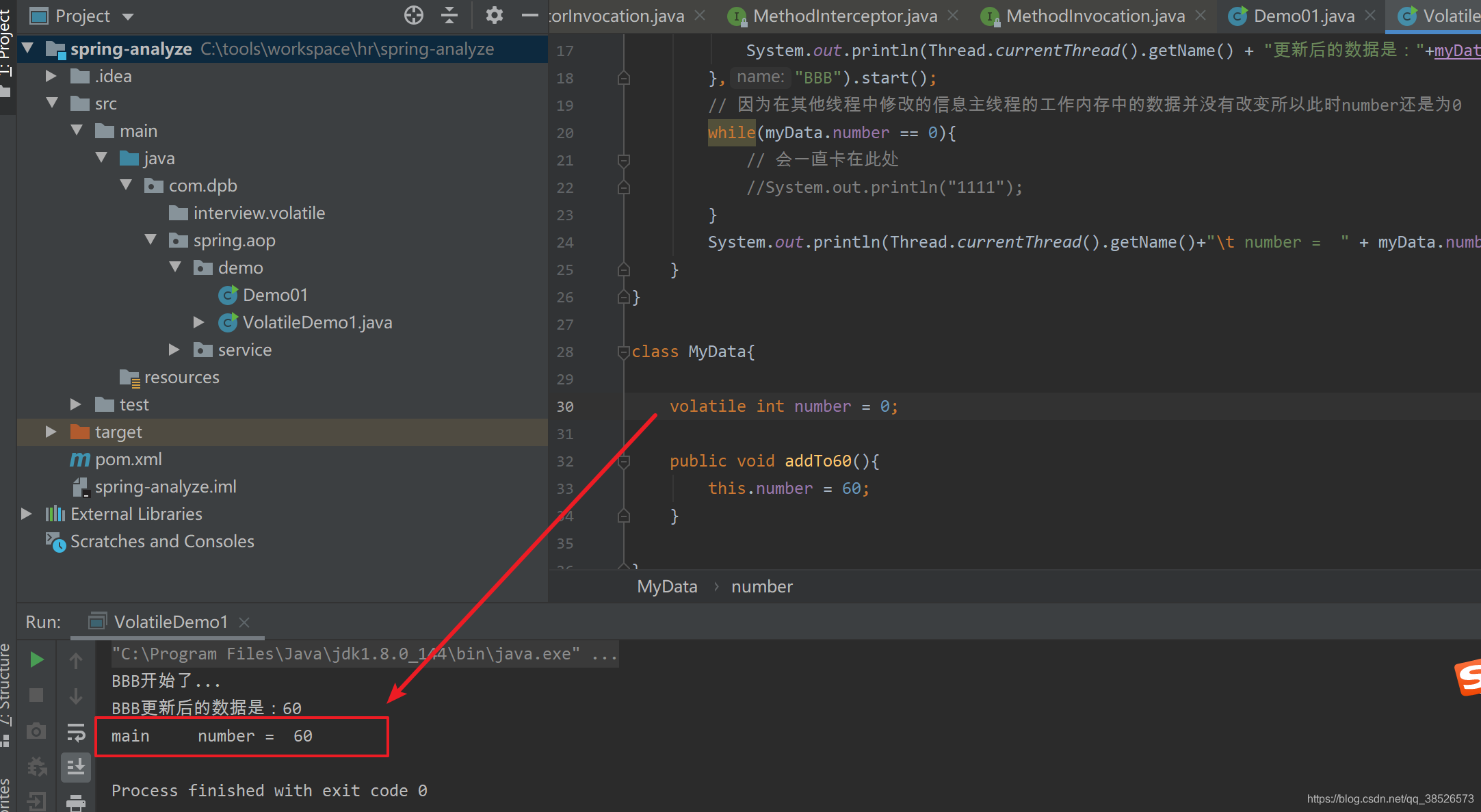
Task: Click the print console icon
Action: 76,803
